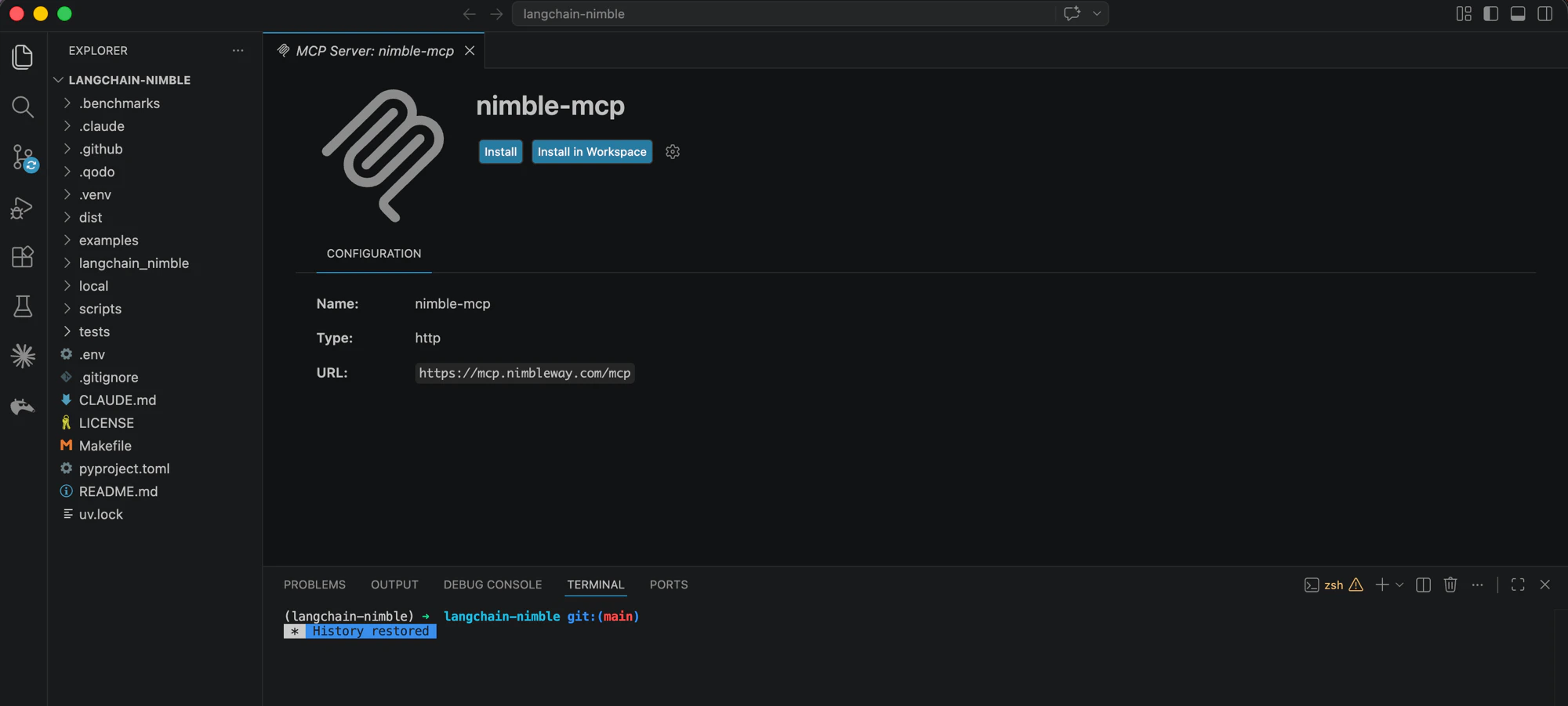Select the zsh terminal label
1568x706 pixels.
1333,585
